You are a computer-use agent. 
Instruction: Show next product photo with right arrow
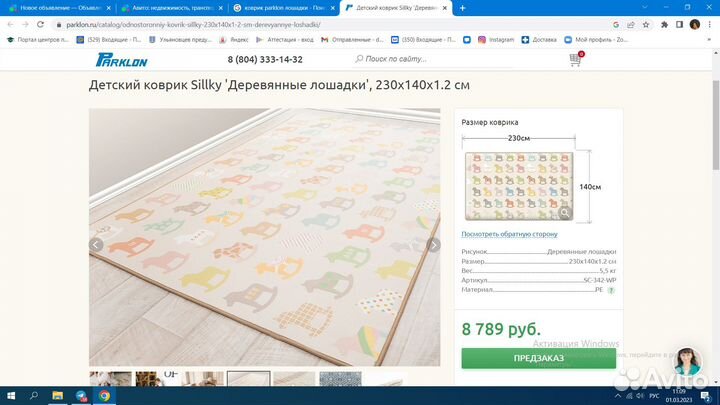coord(433,245)
